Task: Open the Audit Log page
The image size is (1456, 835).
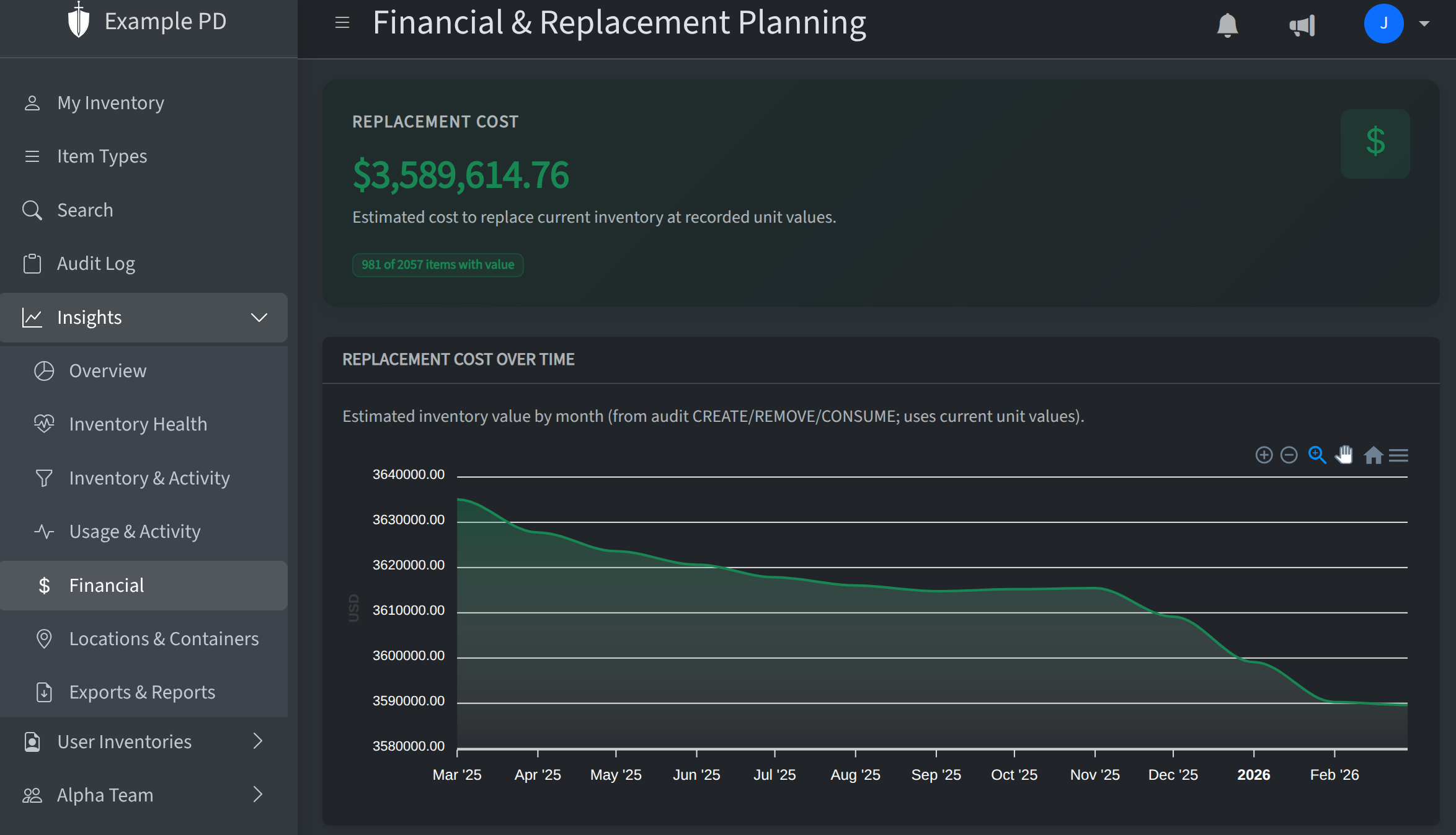Action: pos(95,263)
